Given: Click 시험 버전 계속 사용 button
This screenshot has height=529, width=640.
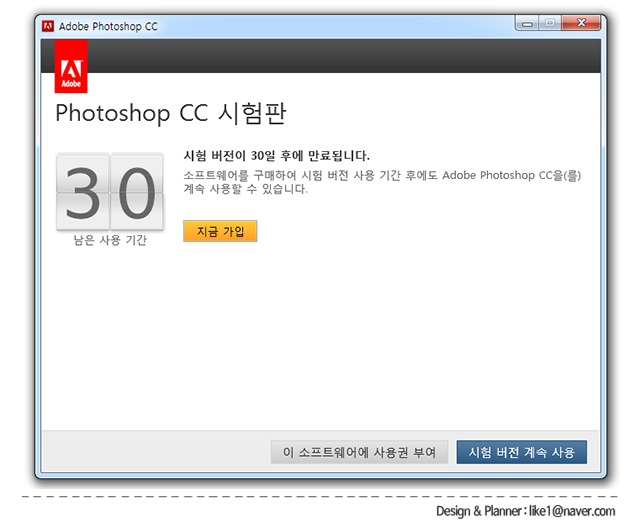Looking at the screenshot, I should tap(522, 452).
